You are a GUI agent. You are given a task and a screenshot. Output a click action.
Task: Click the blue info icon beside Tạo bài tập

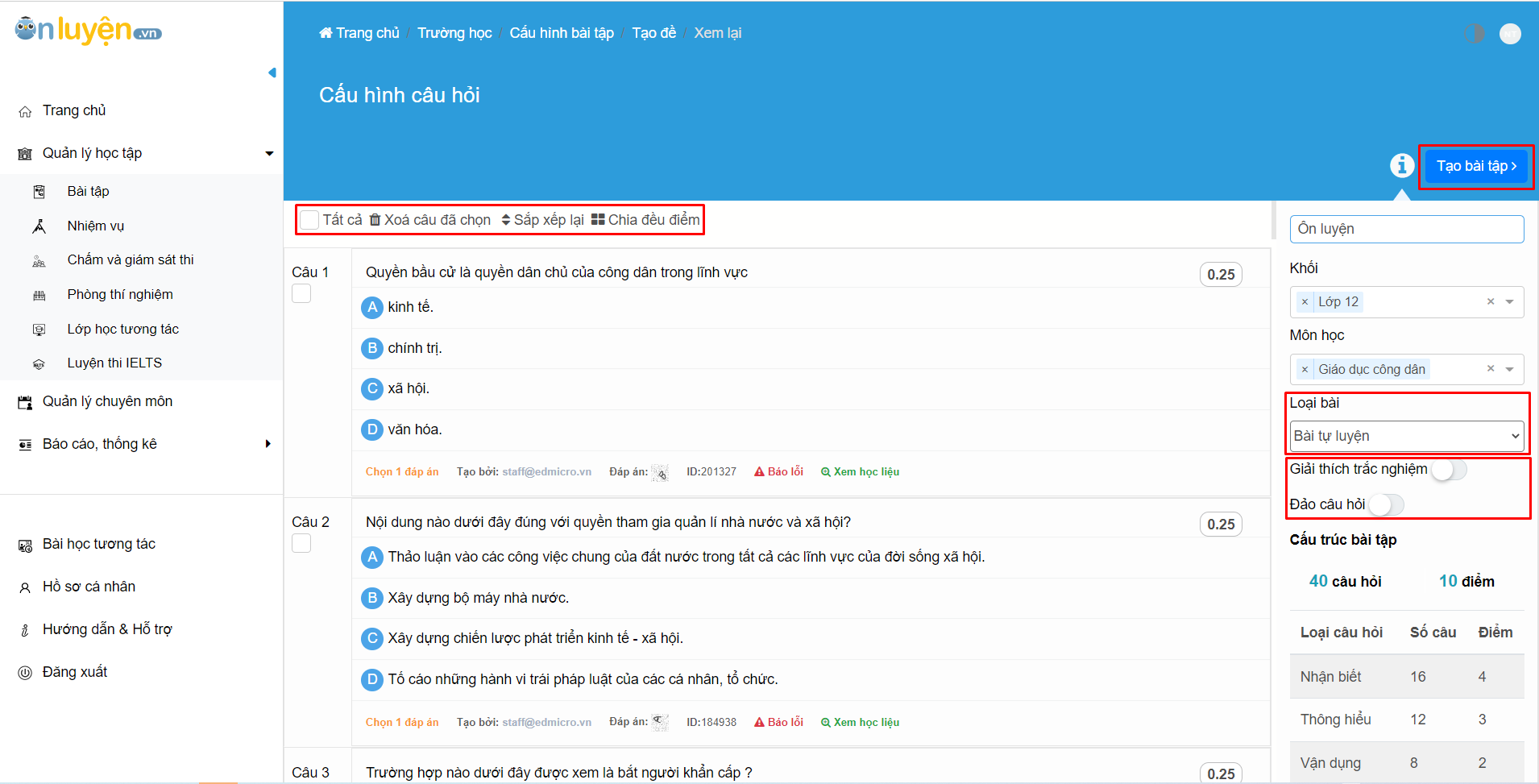pos(1402,165)
